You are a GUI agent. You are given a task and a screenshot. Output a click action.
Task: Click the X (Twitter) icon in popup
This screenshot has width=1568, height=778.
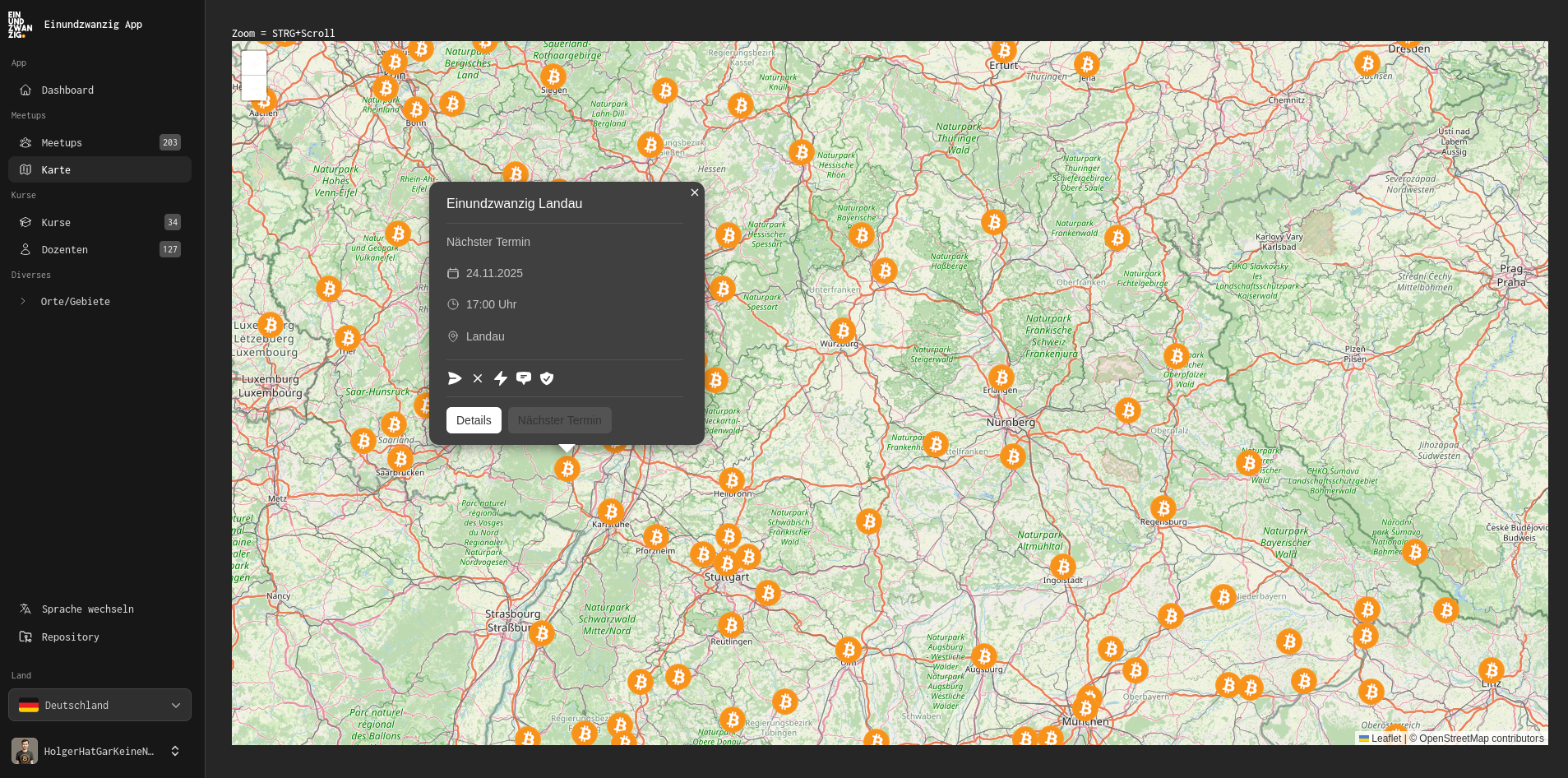(478, 378)
